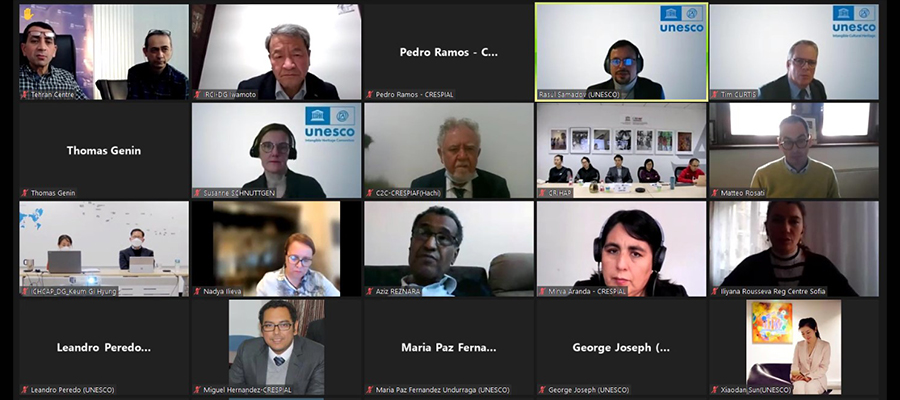The width and height of the screenshot is (900, 400).
Task: Click muted mic icon beside Matteo Rosati
Action: tap(715, 193)
